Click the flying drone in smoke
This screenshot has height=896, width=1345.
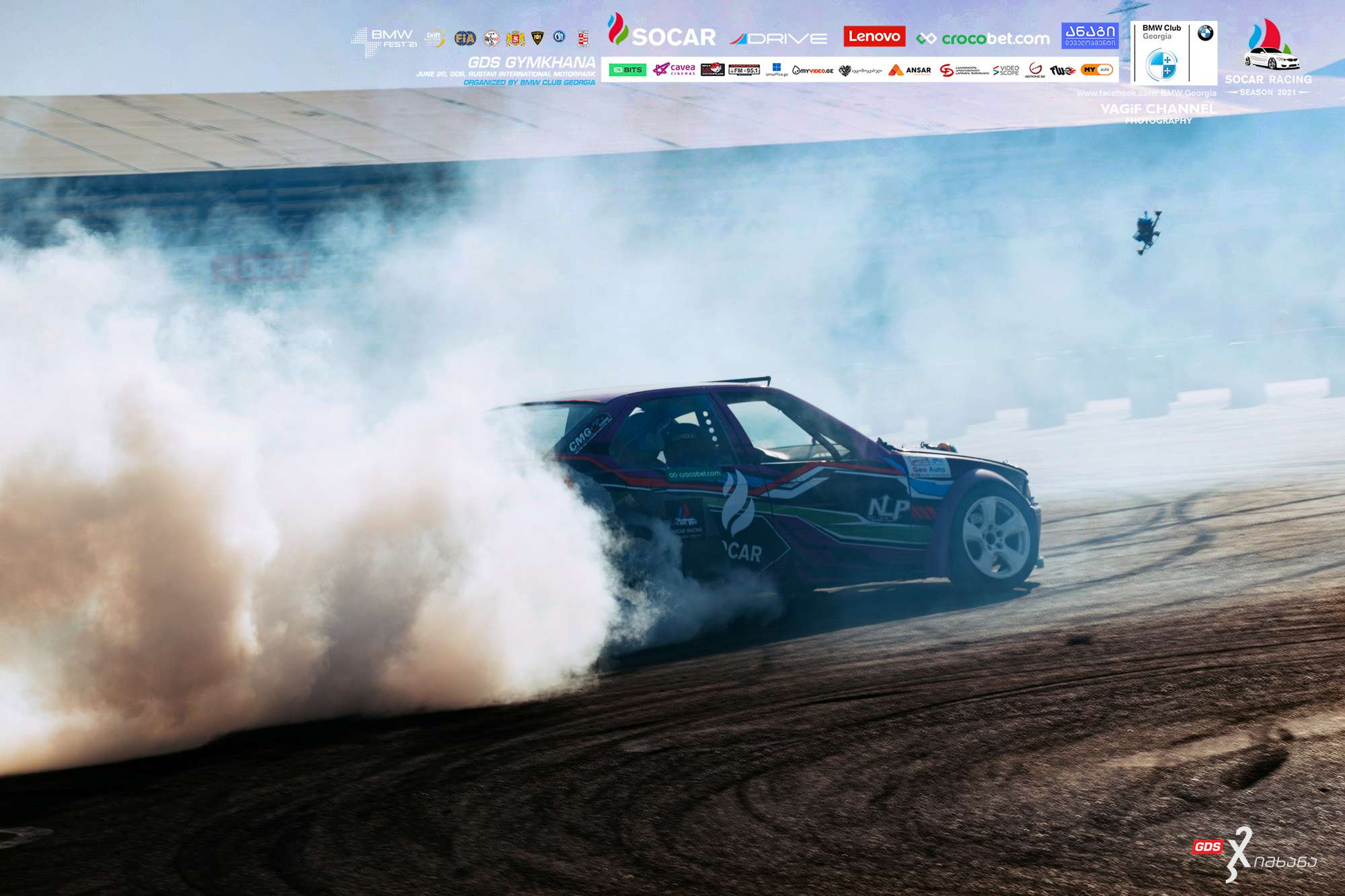[1146, 231]
